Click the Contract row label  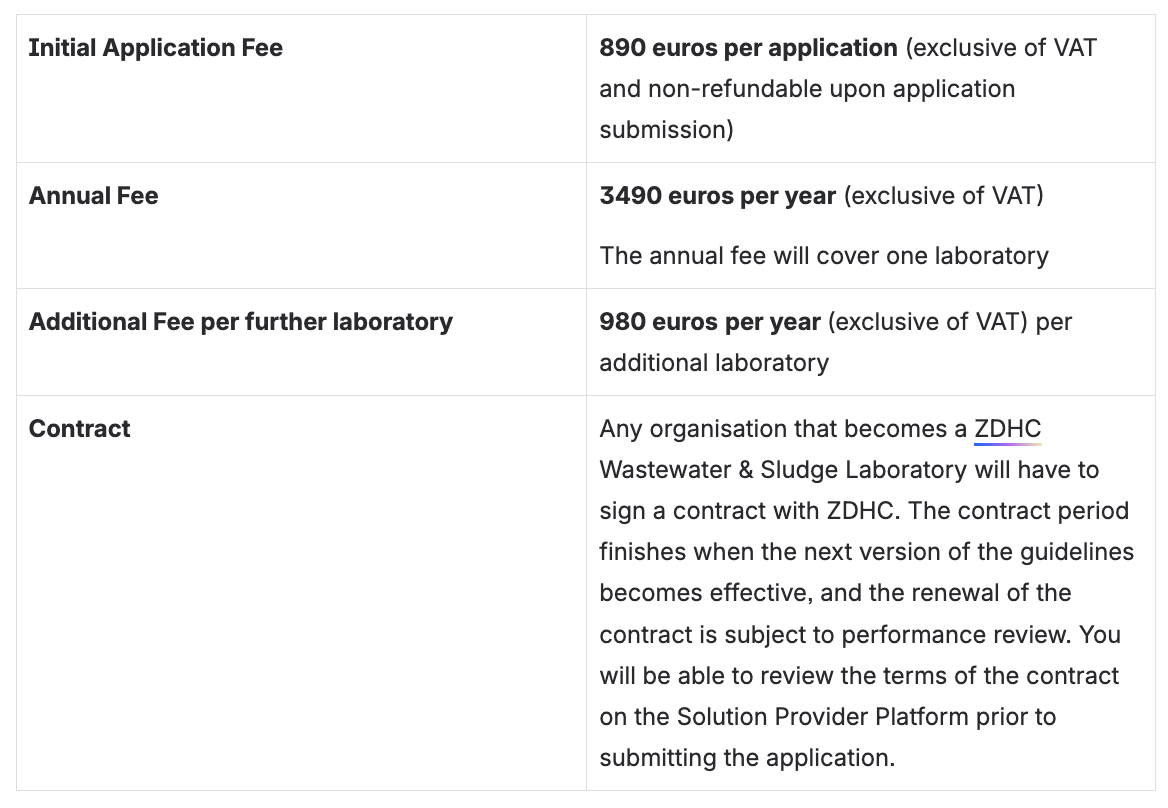[x=79, y=429]
